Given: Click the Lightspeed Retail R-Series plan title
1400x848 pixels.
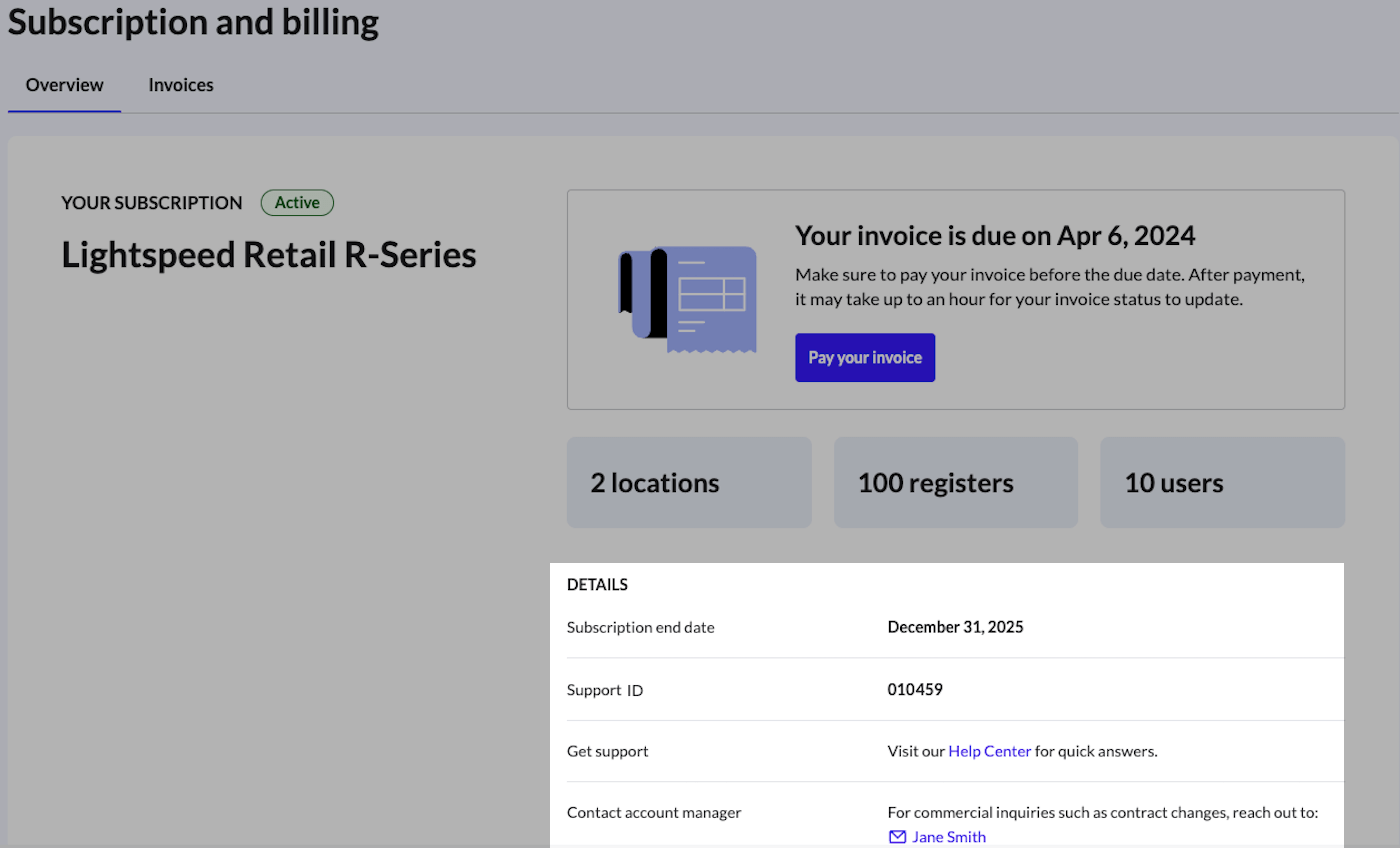Looking at the screenshot, I should tap(269, 255).
